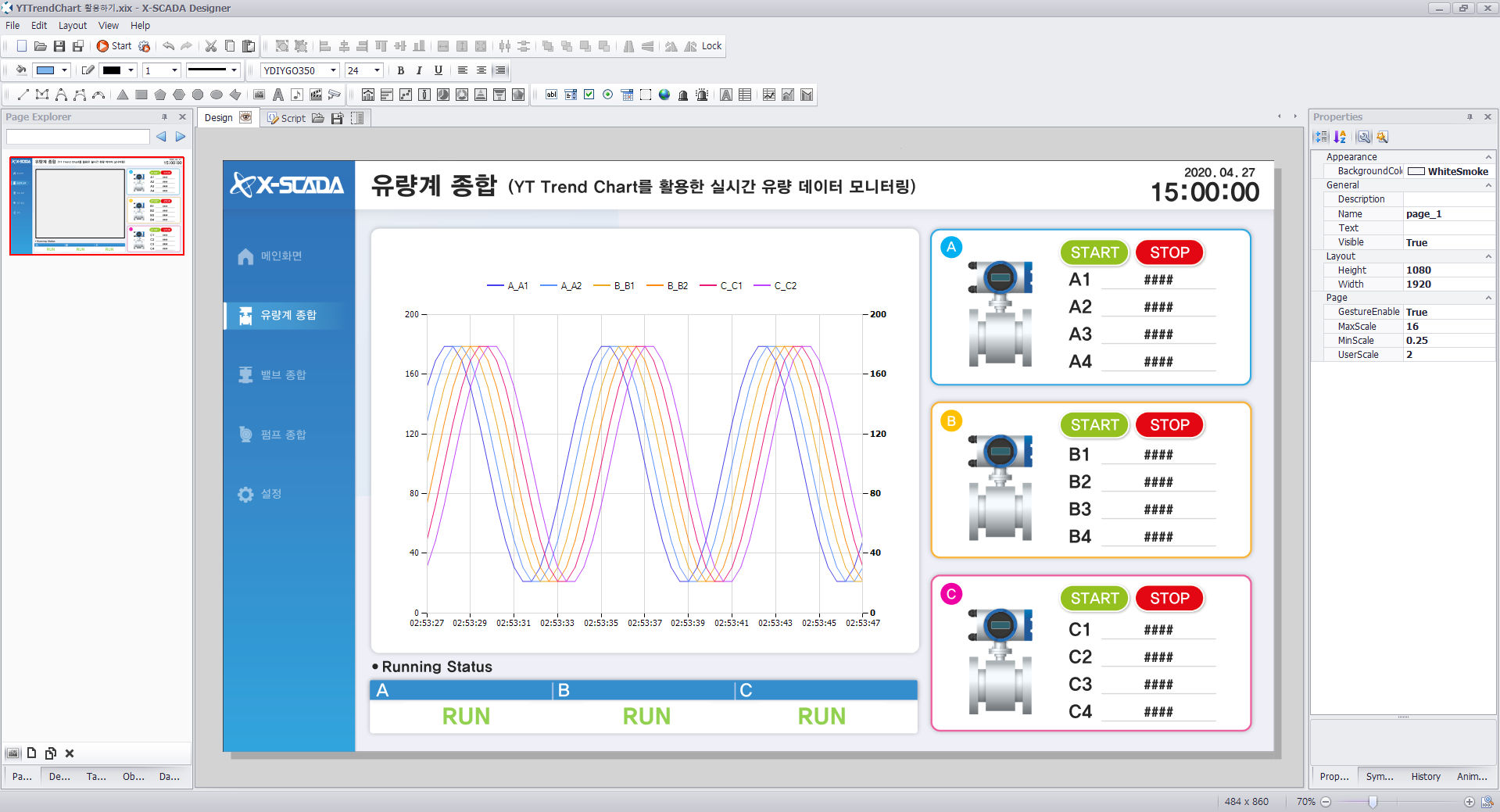Select the funnel chart tool
Screen dimensions: 1500x812
[x=499, y=95]
